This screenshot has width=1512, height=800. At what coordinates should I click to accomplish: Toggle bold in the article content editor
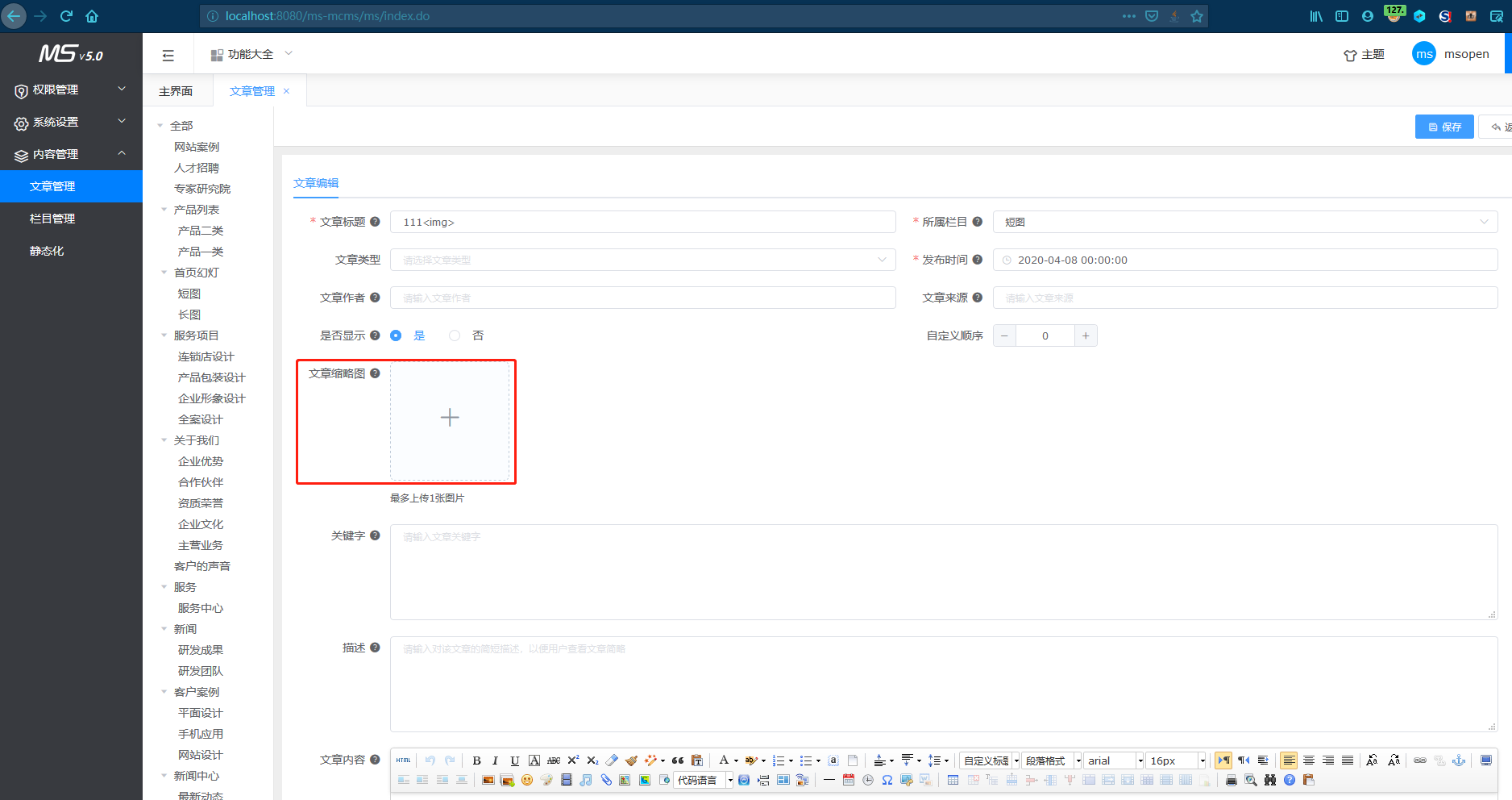coord(476,760)
